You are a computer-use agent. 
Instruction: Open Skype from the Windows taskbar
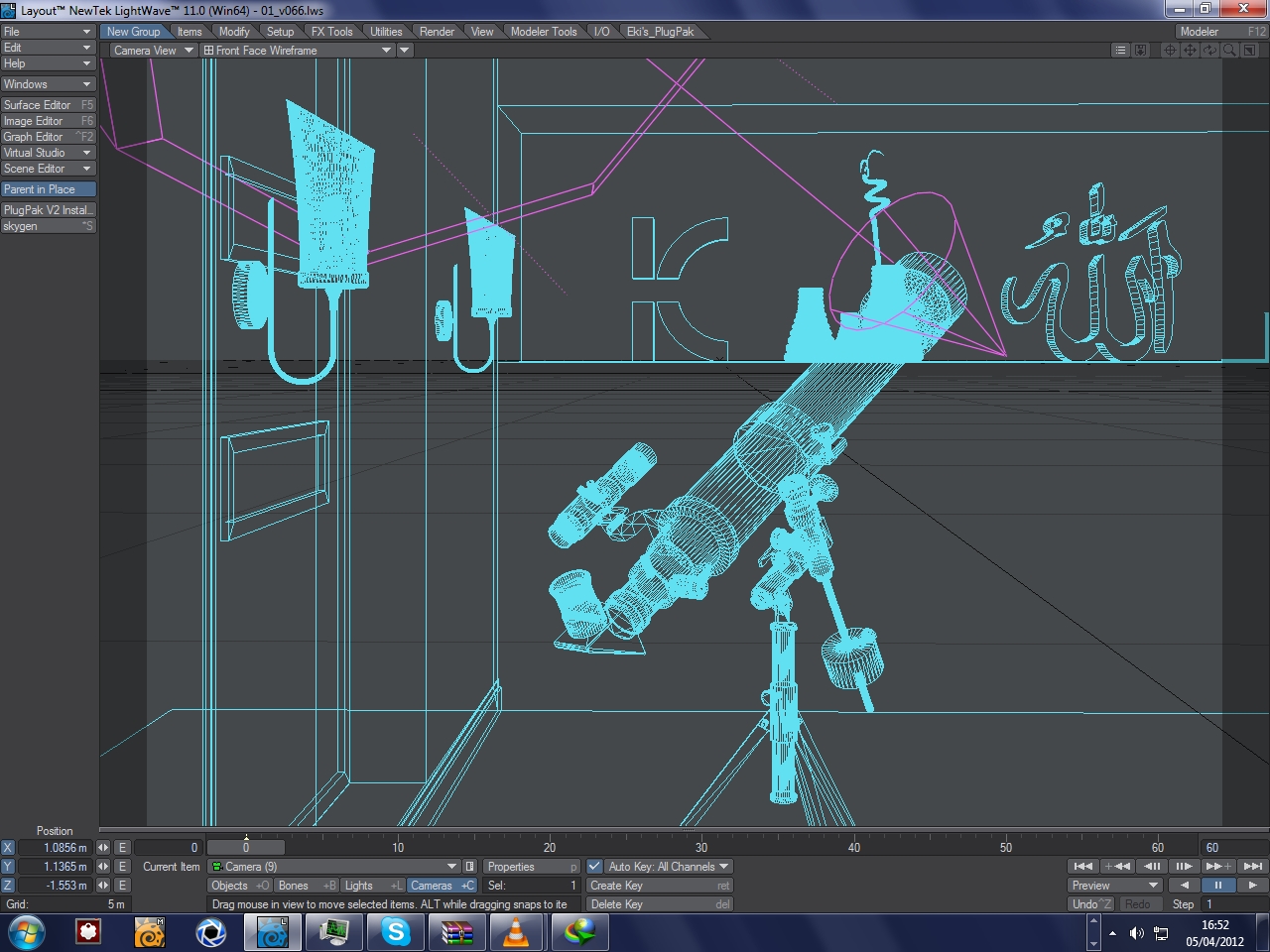[396, 932]
